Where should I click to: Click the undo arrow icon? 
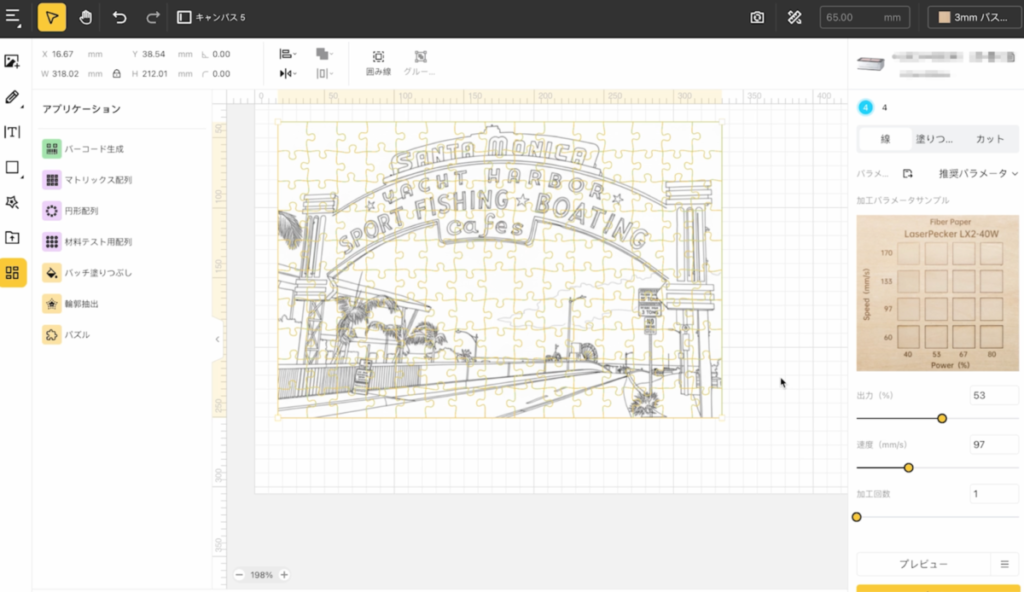click(x=120, y=17)
